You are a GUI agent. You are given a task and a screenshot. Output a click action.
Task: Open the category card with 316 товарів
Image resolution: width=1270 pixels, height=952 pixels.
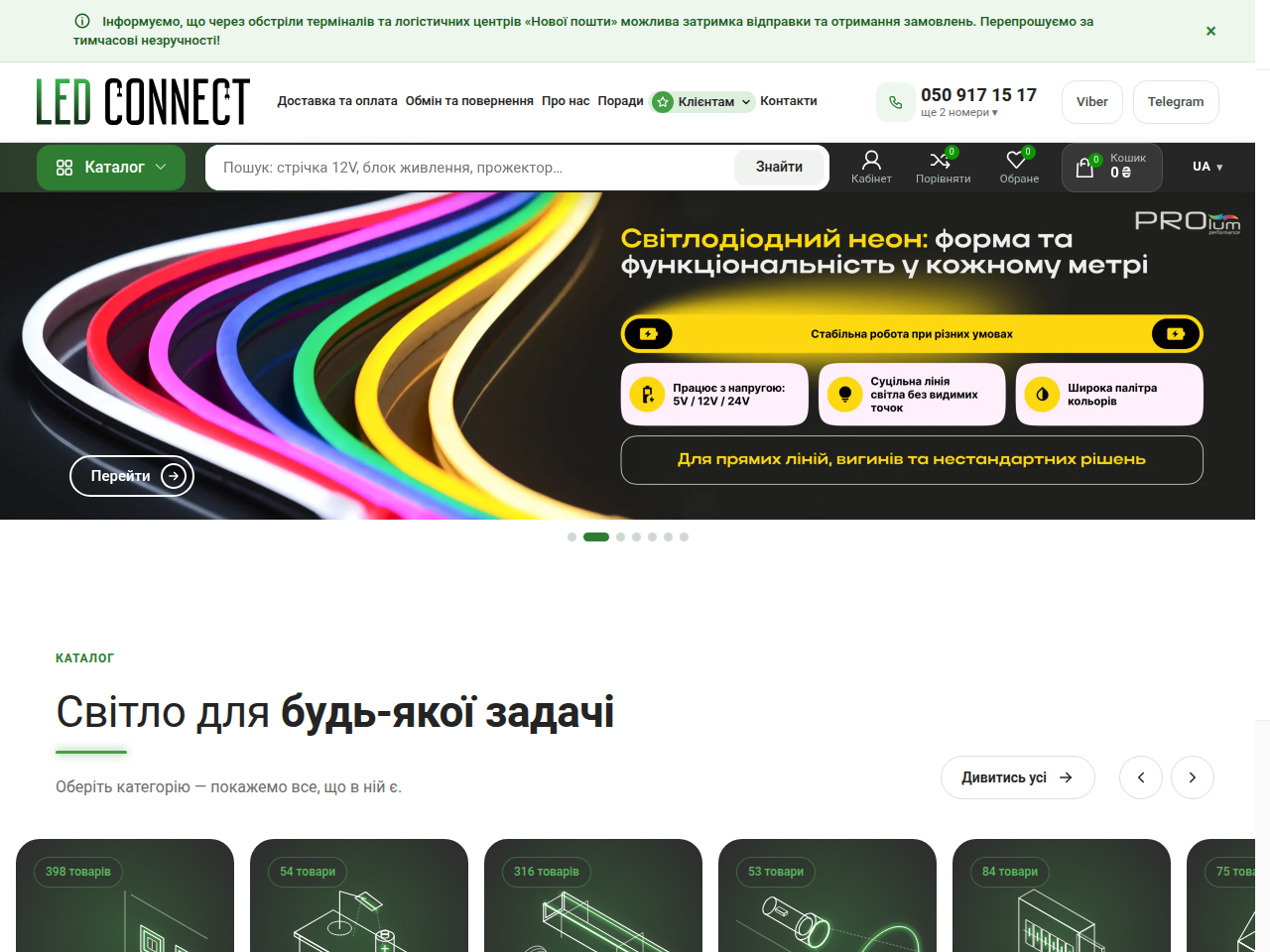tap(593, 895)
